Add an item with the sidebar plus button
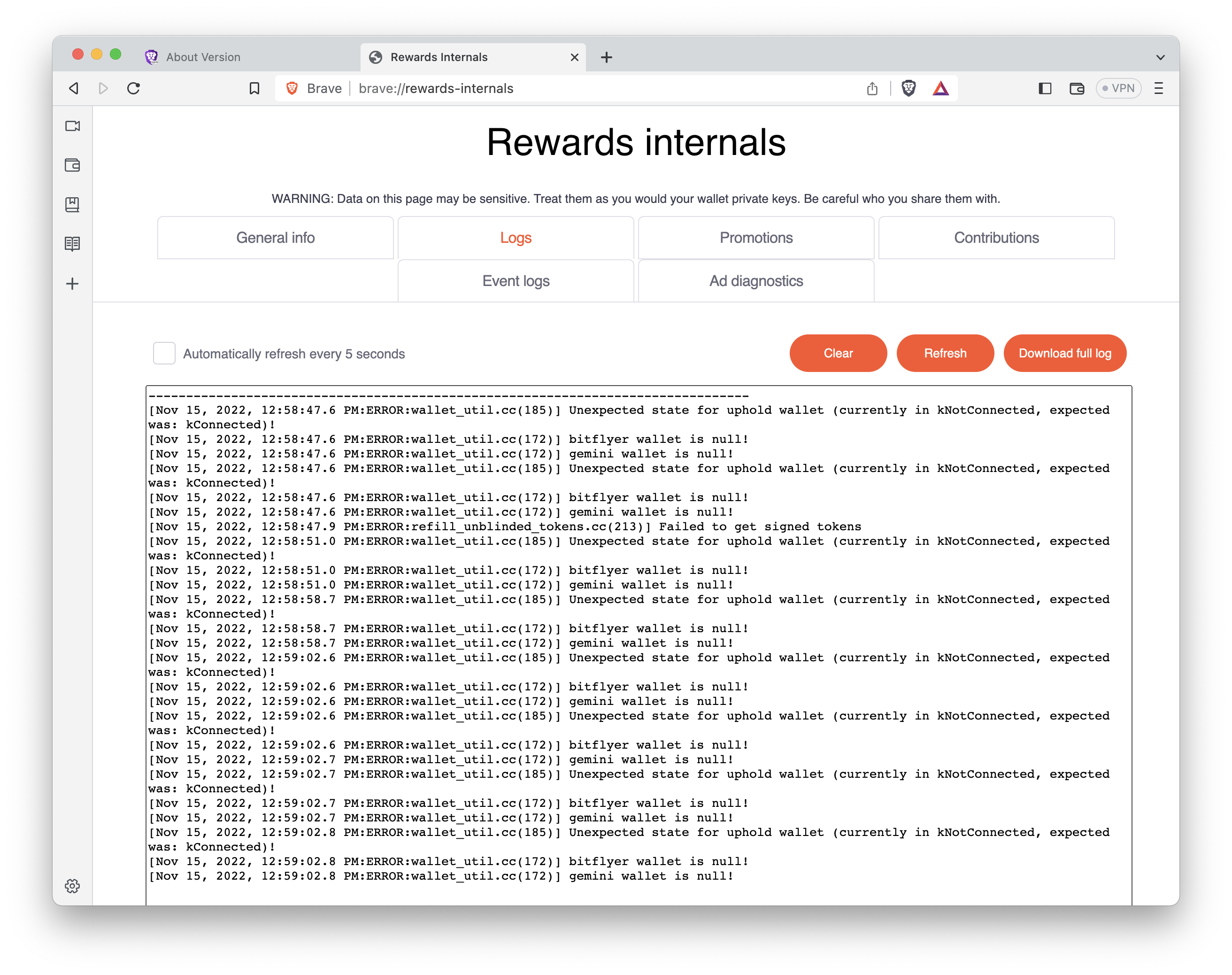Viewport: 1232px width, 975px height. coord(72,284)
